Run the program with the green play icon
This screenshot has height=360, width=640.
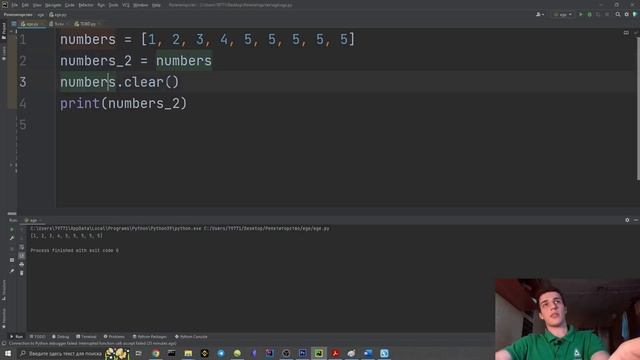pyautogui.click(x=581, y=15)
